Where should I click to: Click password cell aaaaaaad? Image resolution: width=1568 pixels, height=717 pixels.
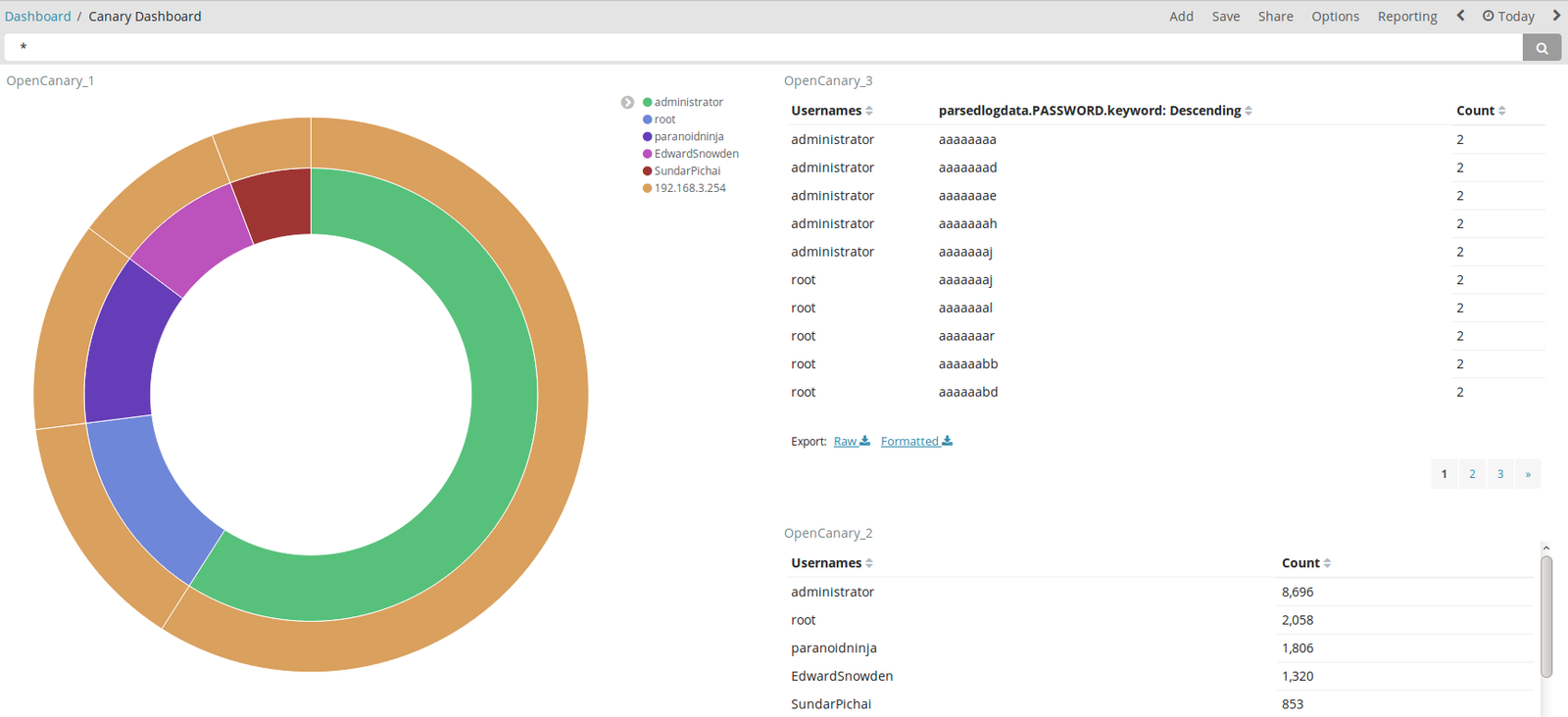967,167
